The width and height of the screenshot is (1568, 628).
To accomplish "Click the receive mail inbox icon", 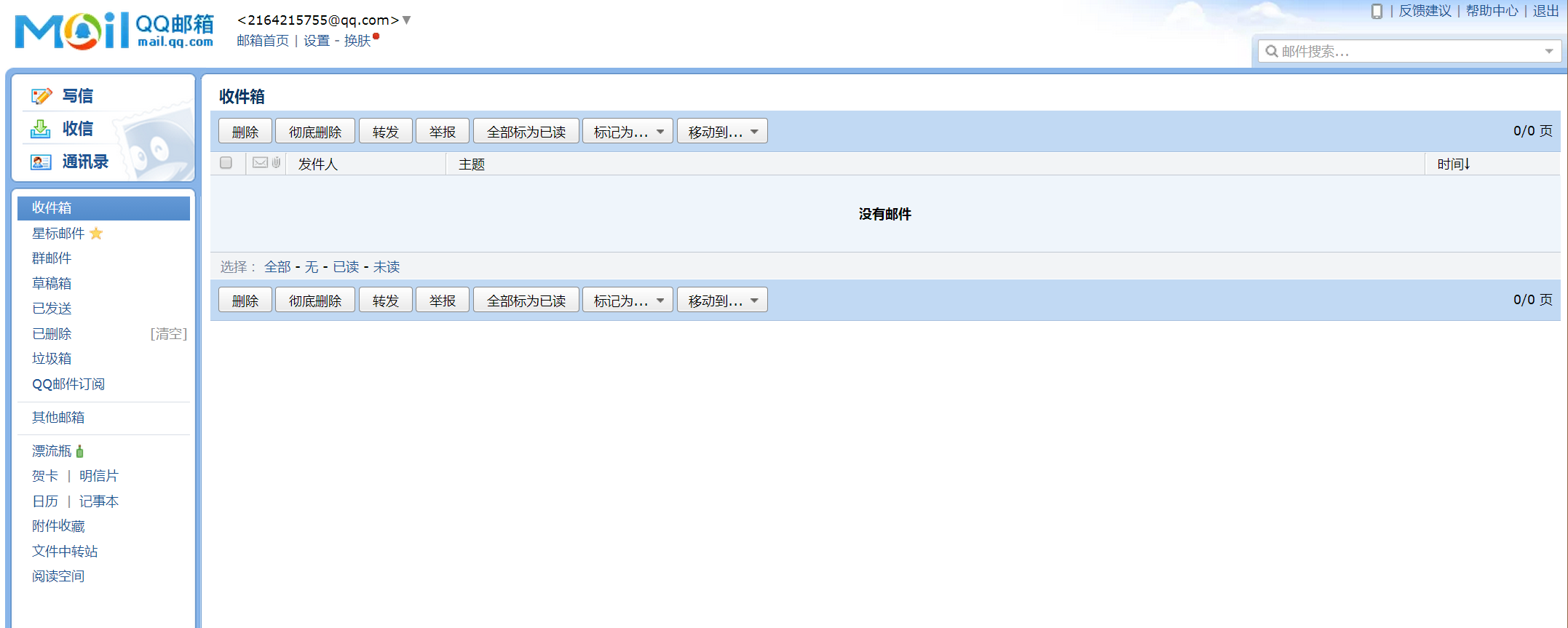I will 41,129.
